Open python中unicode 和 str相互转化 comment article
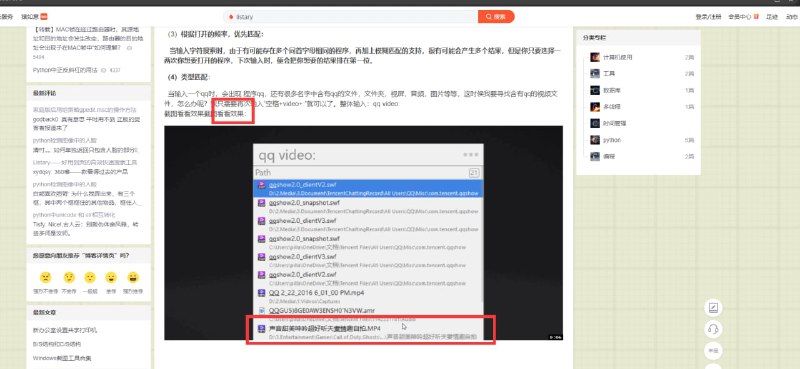 [74, 215]
